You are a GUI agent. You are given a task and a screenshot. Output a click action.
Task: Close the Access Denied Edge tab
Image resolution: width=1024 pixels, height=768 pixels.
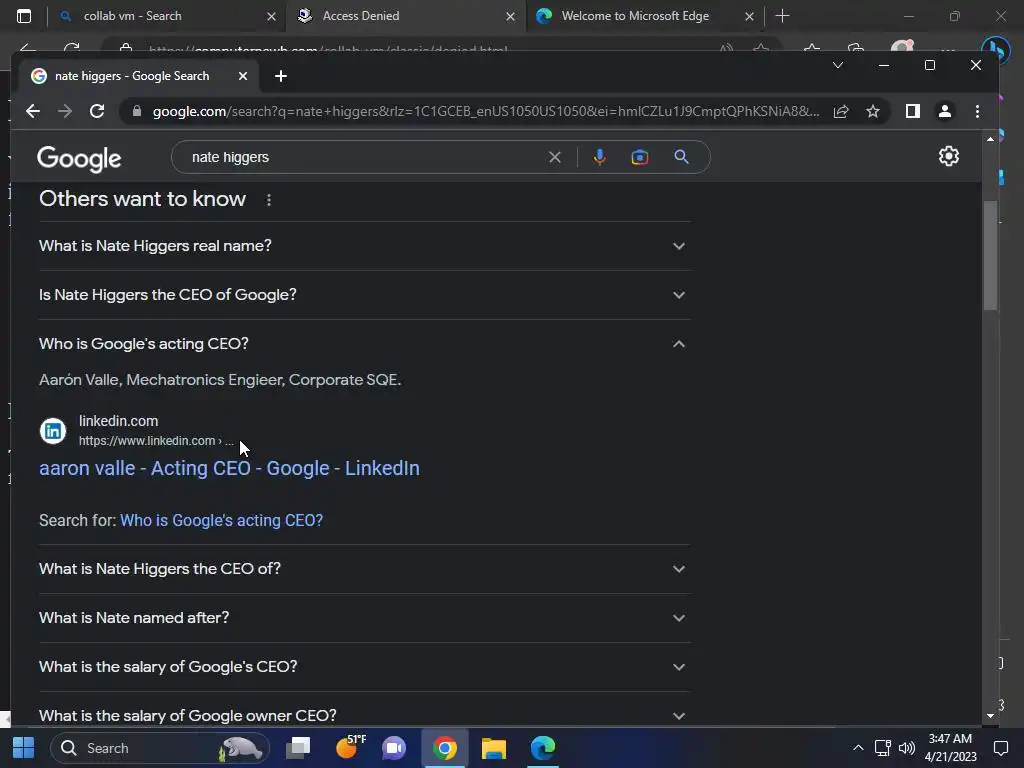click(x=510, y=16)
